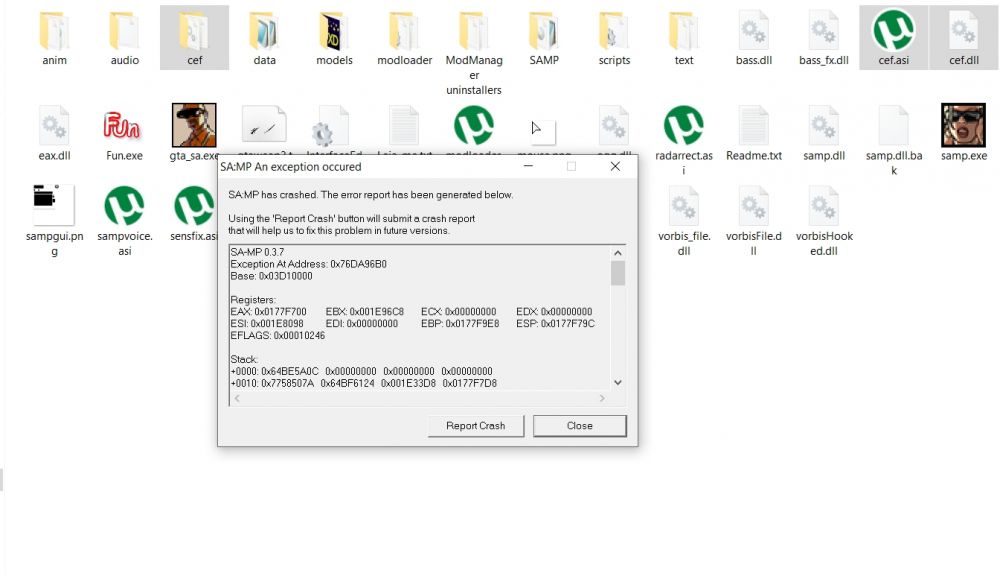This screenshot has height=576, width=1000.
Task: Open the anim folder
Action: 54,37
